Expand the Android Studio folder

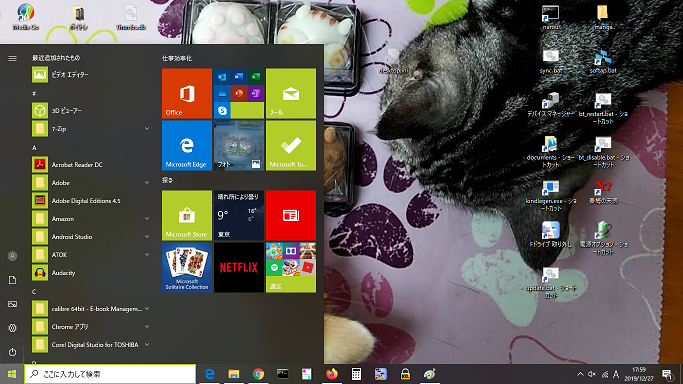[91, 237]
